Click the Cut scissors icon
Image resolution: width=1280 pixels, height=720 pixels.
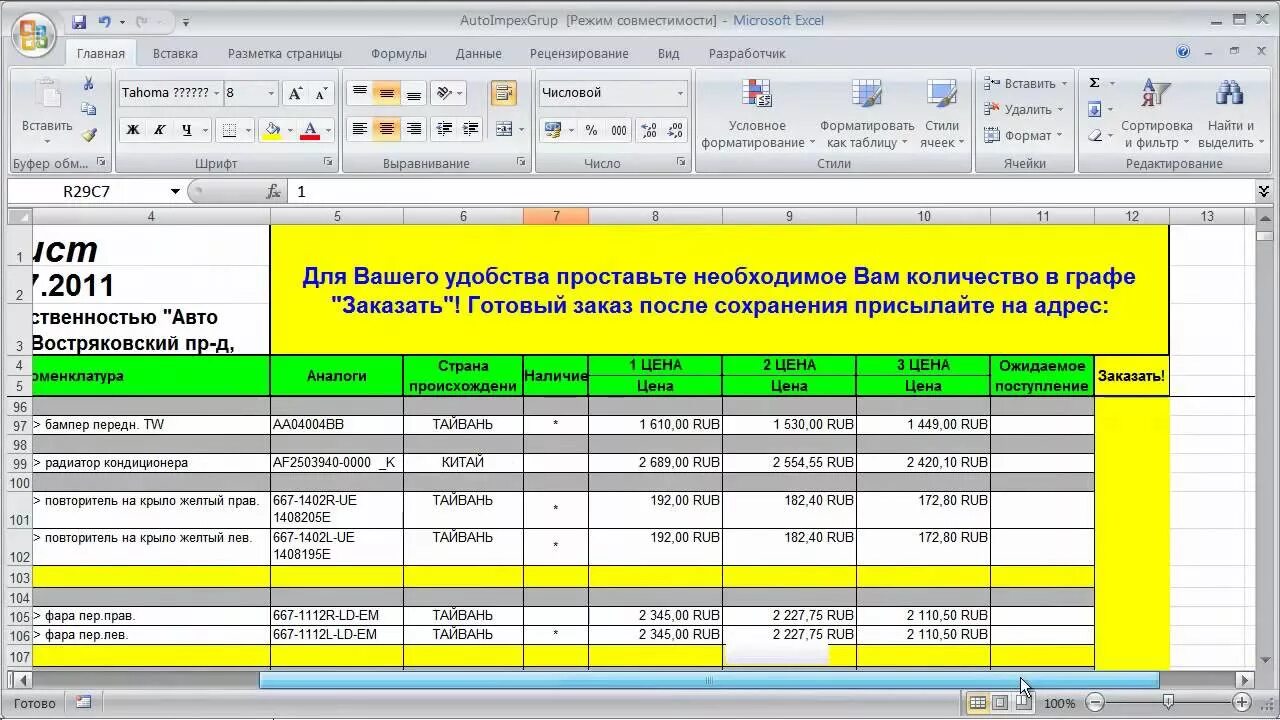[89, 85]
